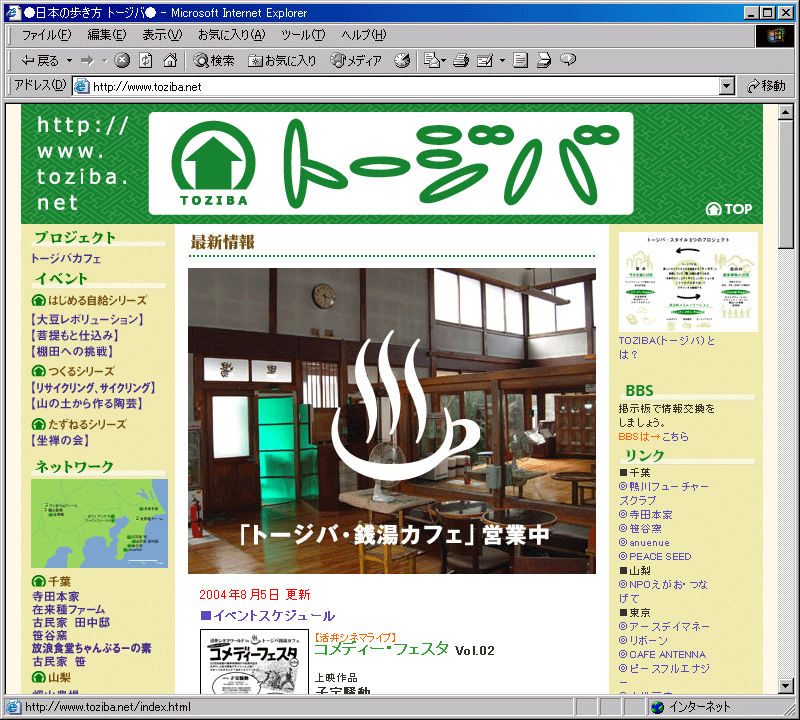Open the お気に入り(A) menu
The image size is (800, 720).
pos(232,35)
